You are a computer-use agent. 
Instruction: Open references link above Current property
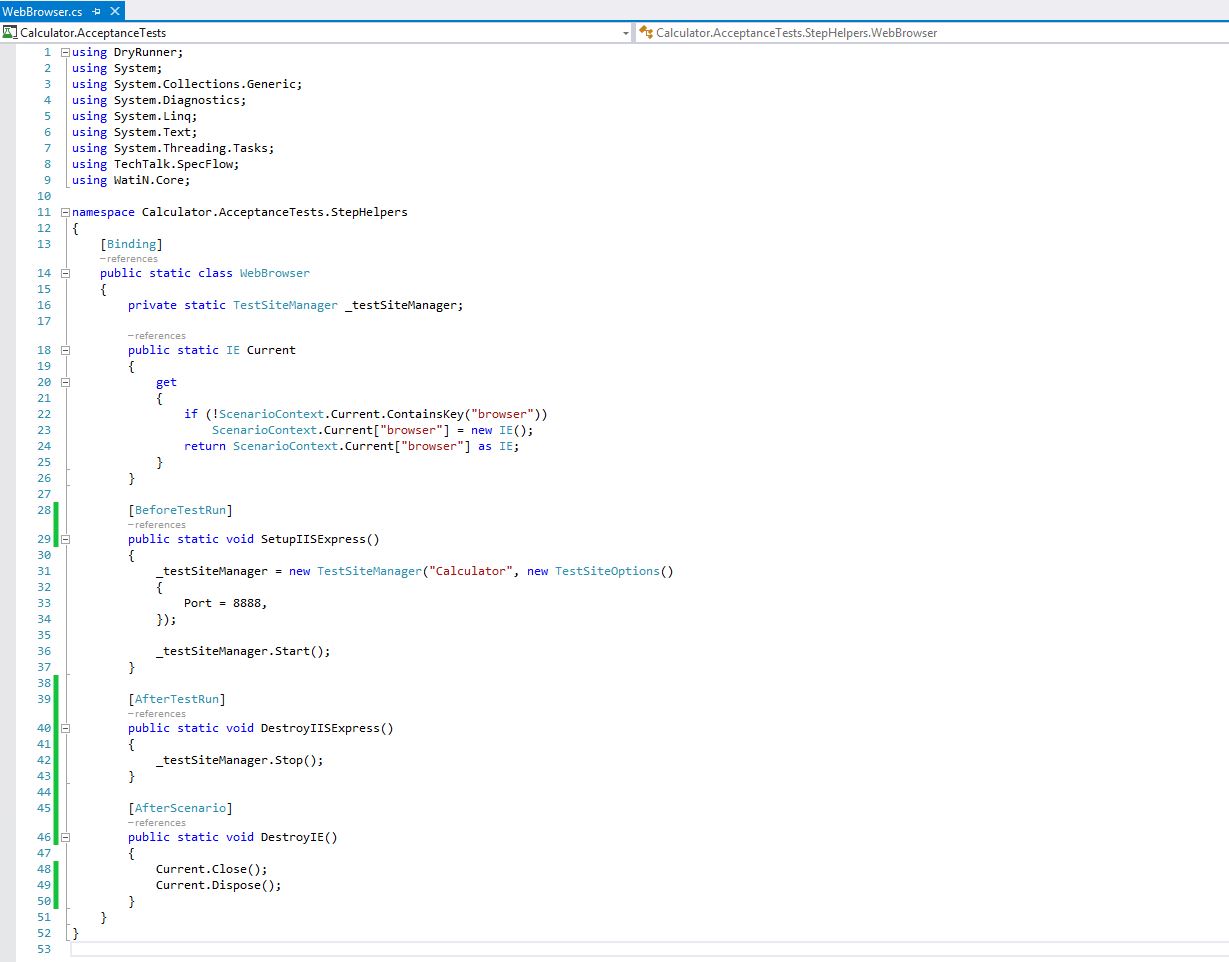click(x=157, y=336)
